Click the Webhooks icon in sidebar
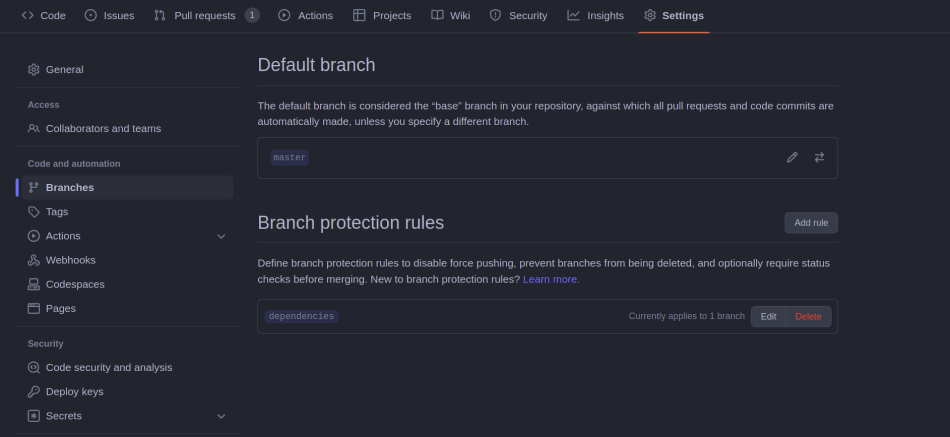 [x=34, y=260]
